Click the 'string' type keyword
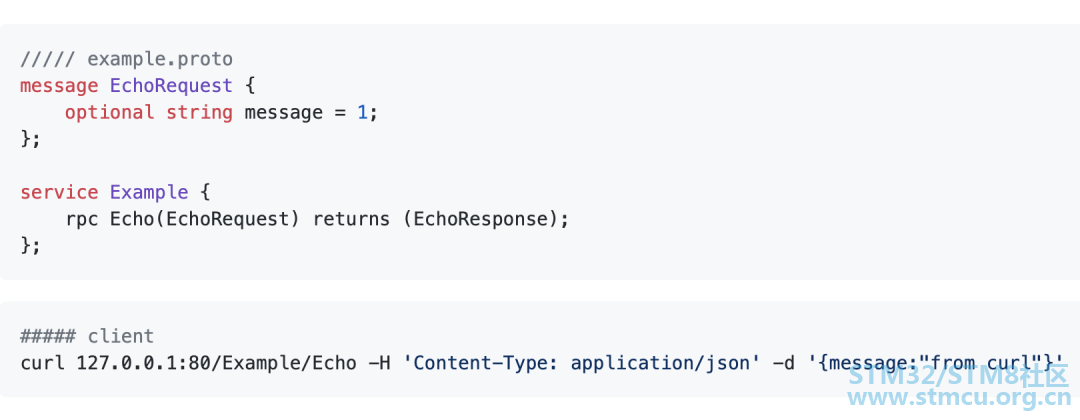This screenshot has width=1080, height=420. point(199,112)
